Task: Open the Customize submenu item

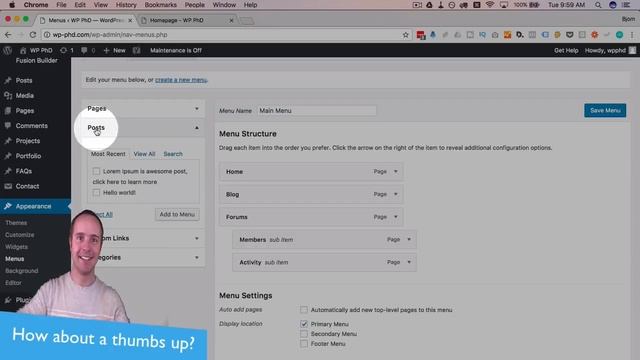Action: (x=20, y=235)
